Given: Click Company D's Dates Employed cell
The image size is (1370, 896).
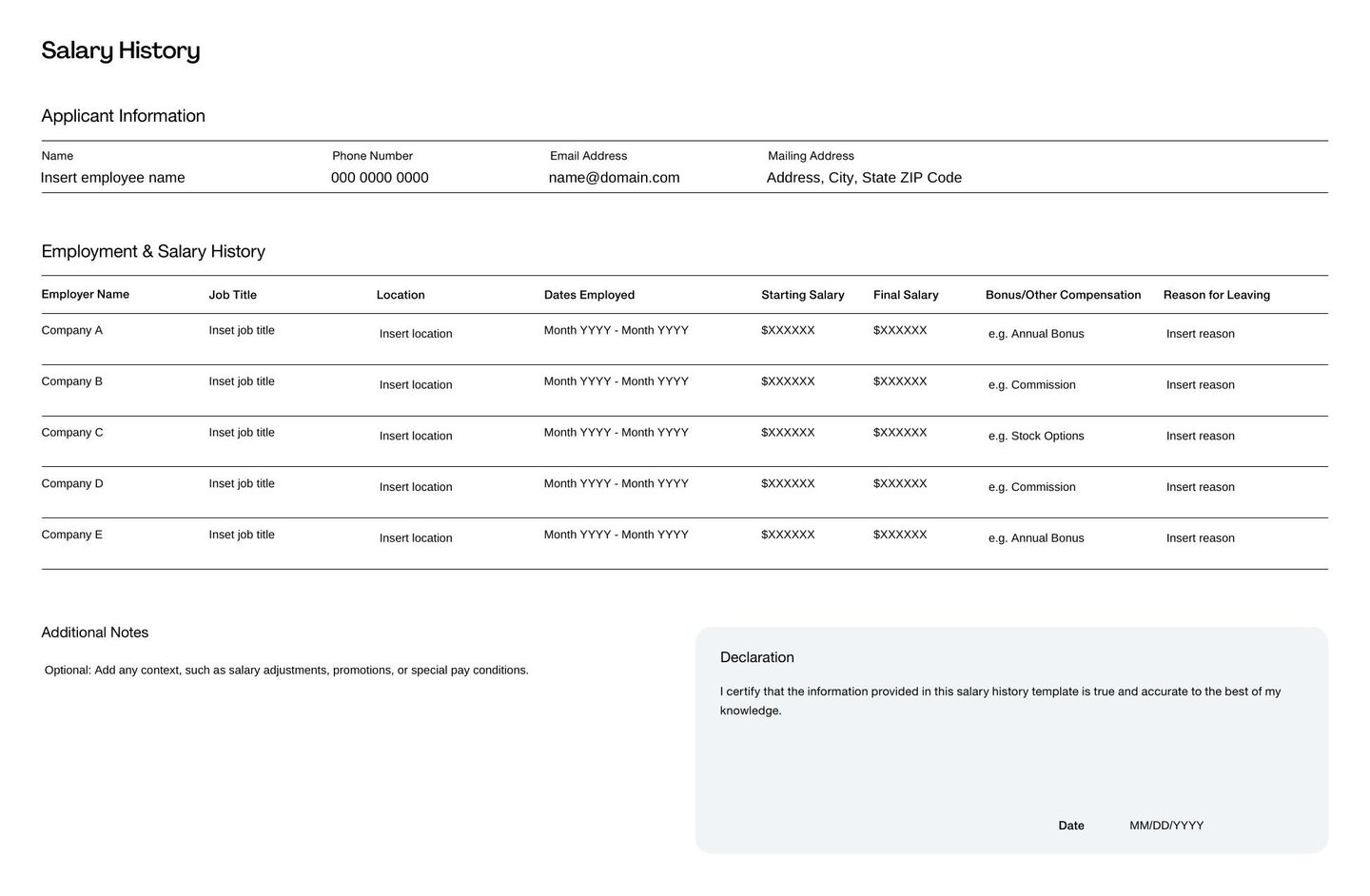Looking at the screenshot, I should click(x=616, y=483).
